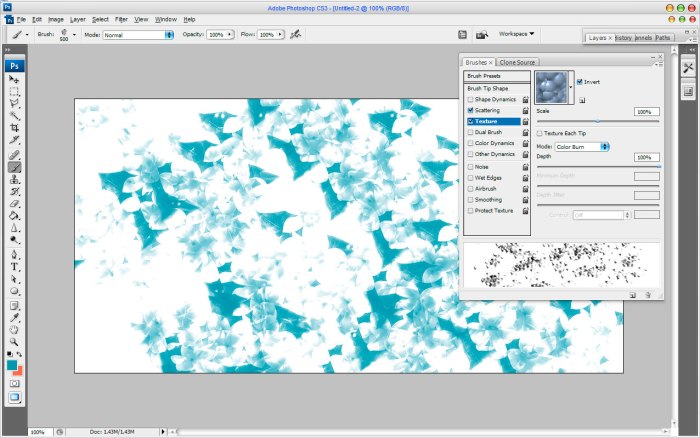Check the Texture Each Tip option
The height and width of the screenshot is (438, 700).
point(539,133)
